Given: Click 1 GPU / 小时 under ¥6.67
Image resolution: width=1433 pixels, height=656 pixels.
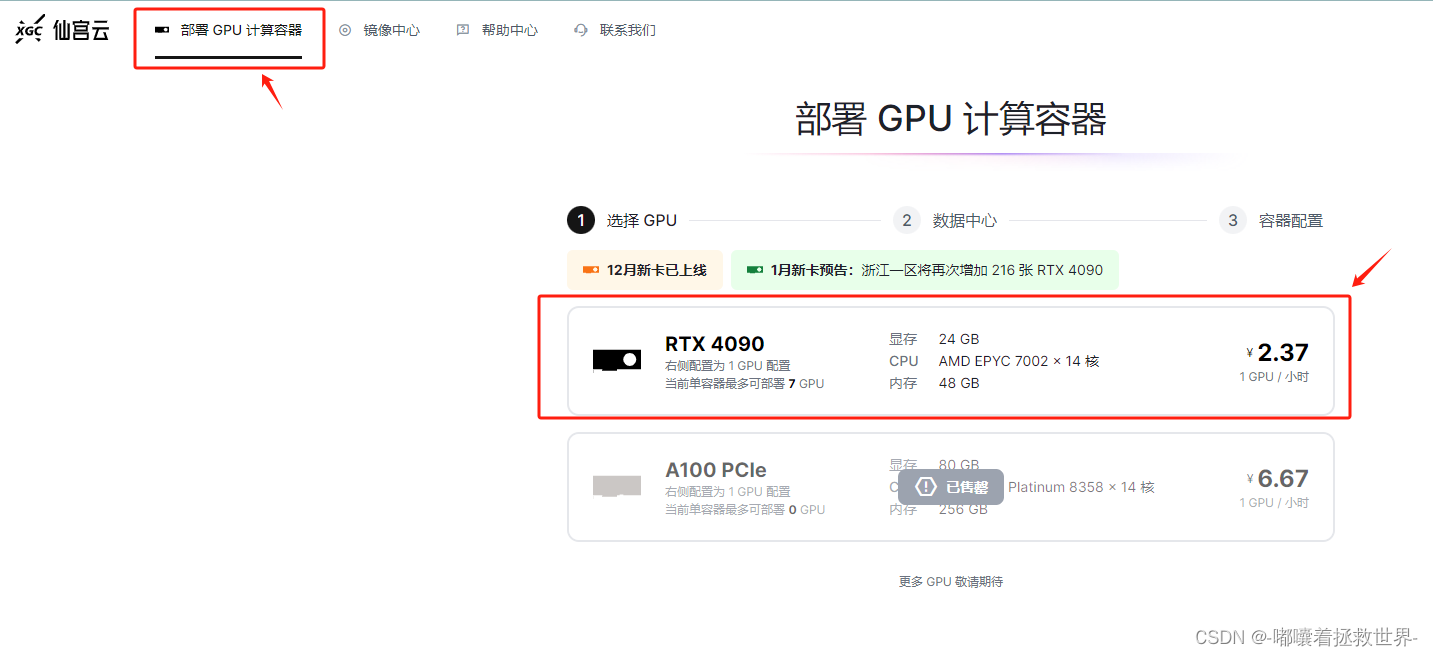Looking at the screenshot, I should 1274,503.
